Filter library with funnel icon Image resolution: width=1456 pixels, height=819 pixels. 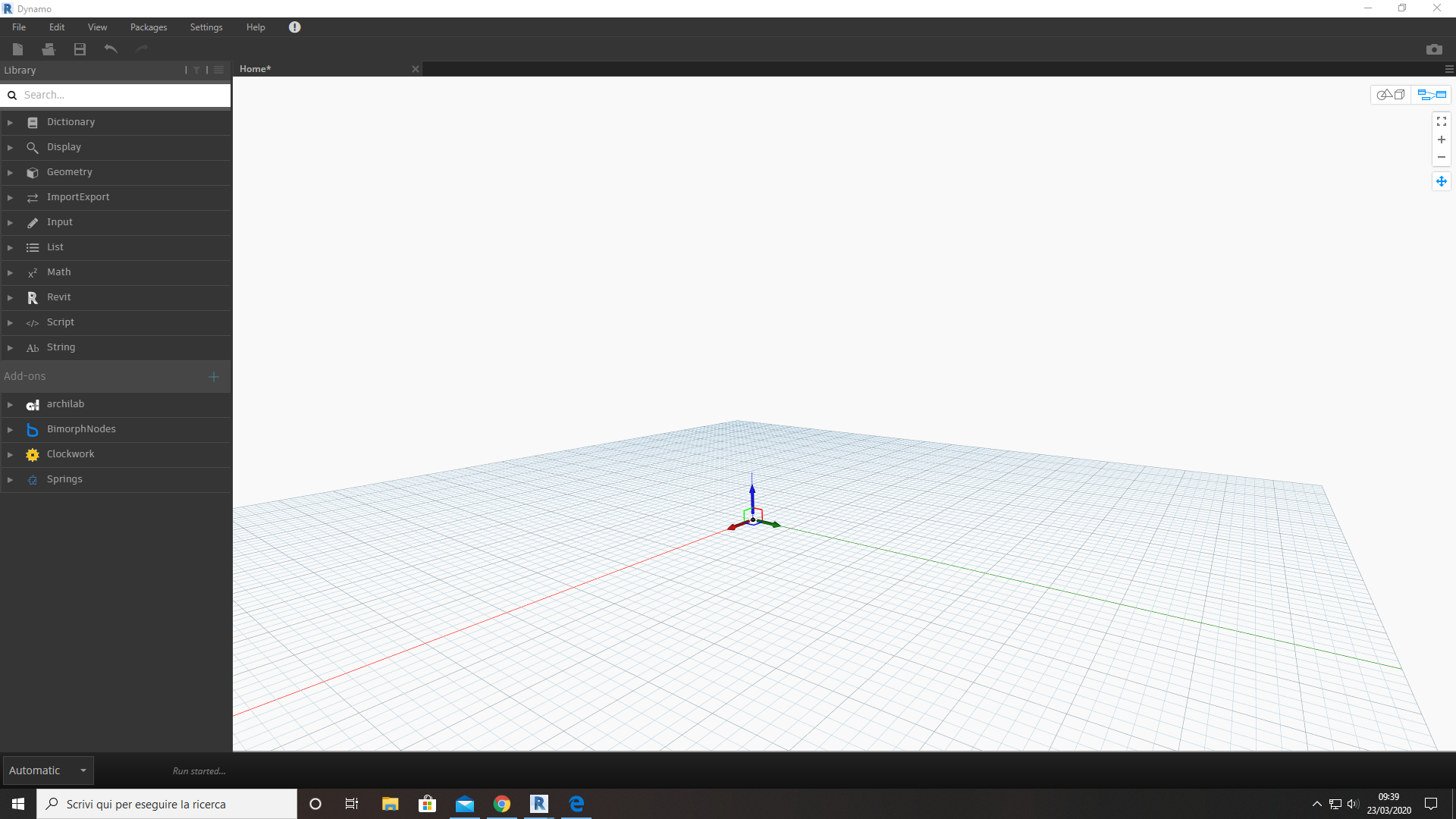click(x=196, y=70)
